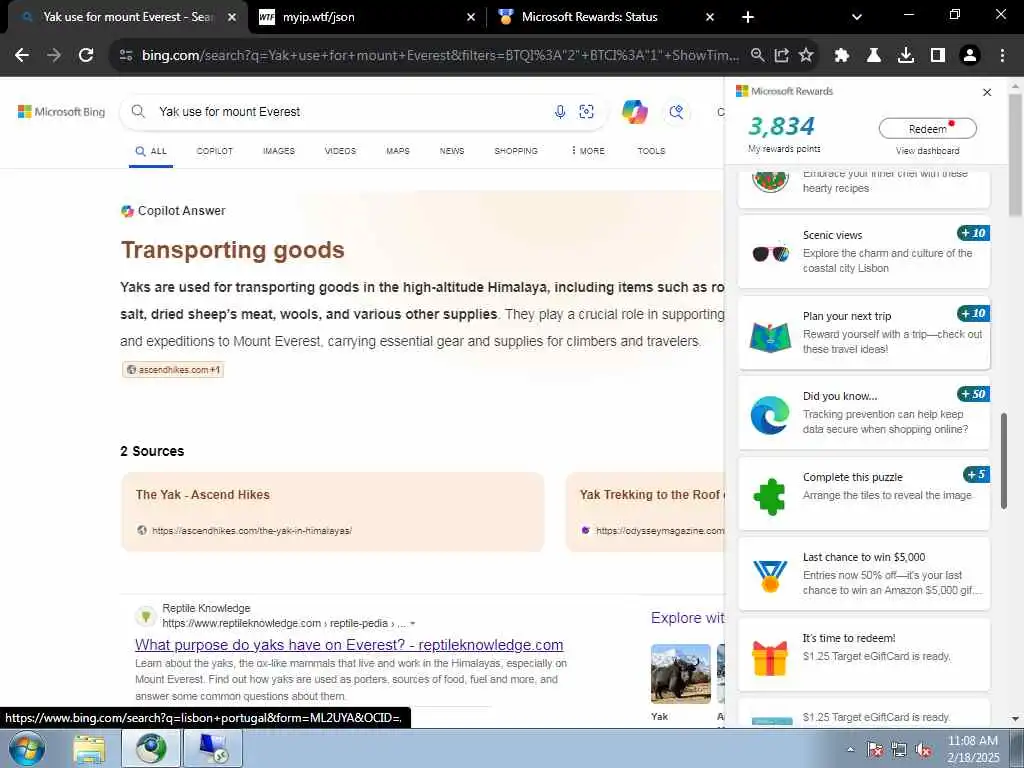Open the Plan your next trip card

864,332
